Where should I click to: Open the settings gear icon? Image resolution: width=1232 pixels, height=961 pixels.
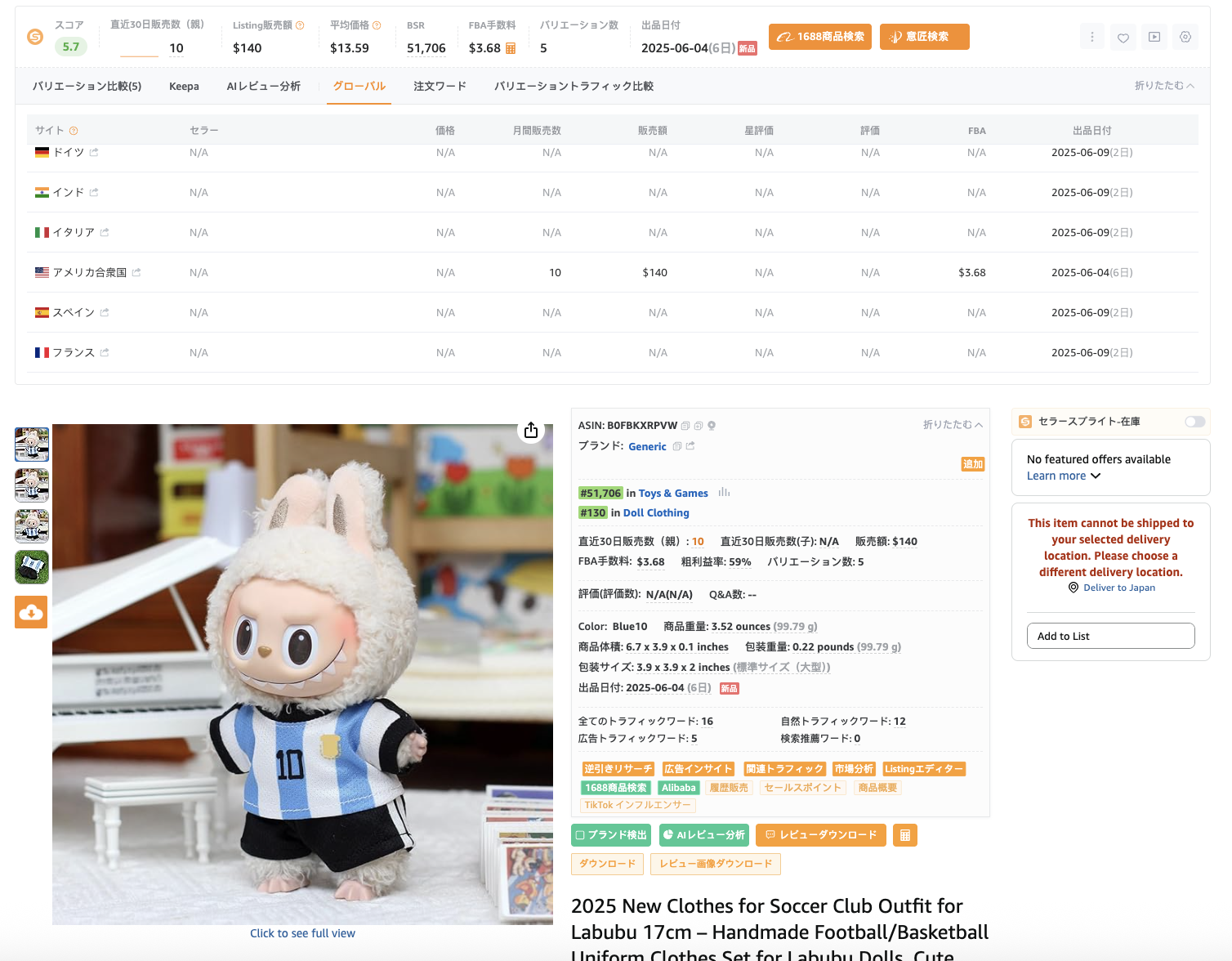(x=1185, y=37)
